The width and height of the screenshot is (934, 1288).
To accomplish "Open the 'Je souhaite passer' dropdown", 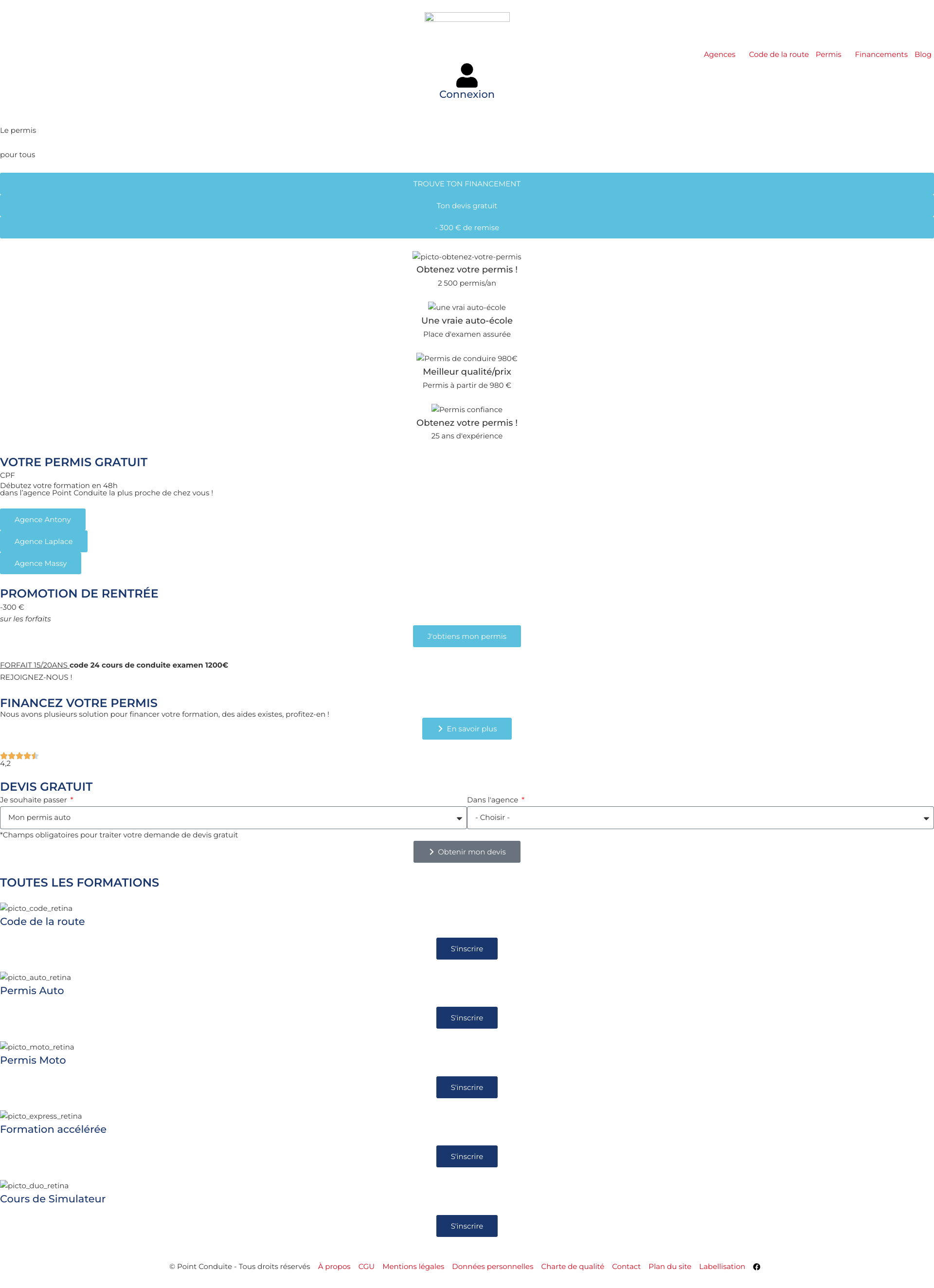I will tap(233, 817).
